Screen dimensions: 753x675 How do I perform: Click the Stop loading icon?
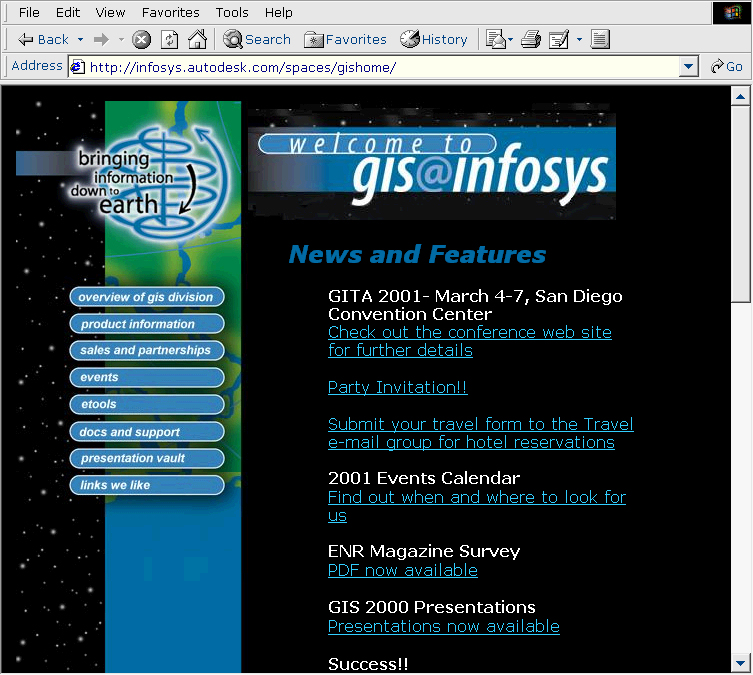point(141,39)
